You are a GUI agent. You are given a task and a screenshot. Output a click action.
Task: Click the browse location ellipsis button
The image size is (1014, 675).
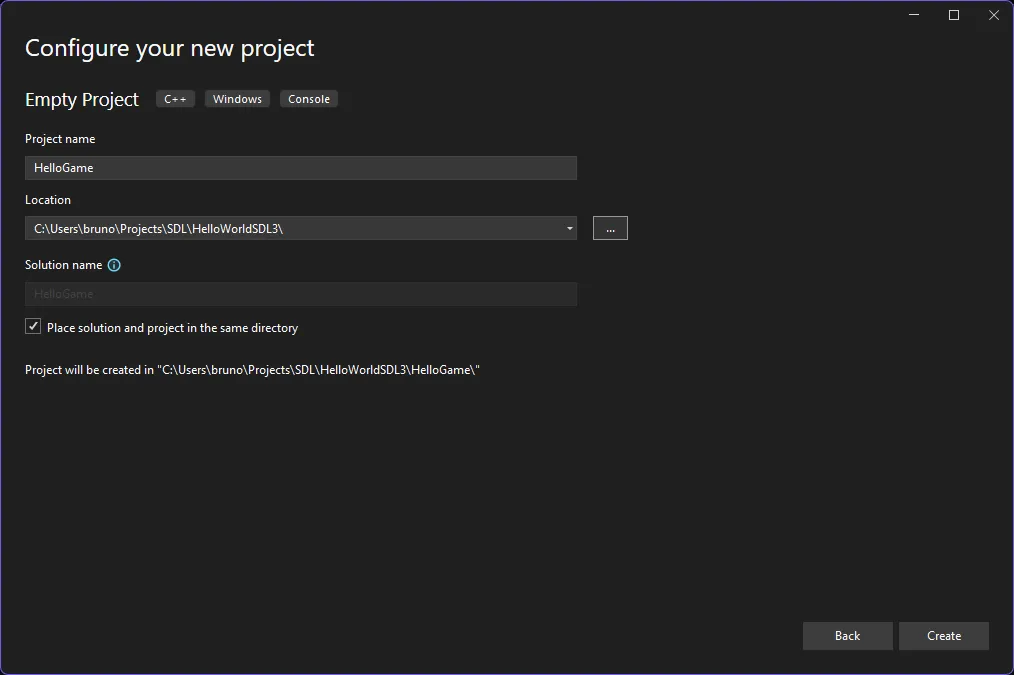point(610,228)
